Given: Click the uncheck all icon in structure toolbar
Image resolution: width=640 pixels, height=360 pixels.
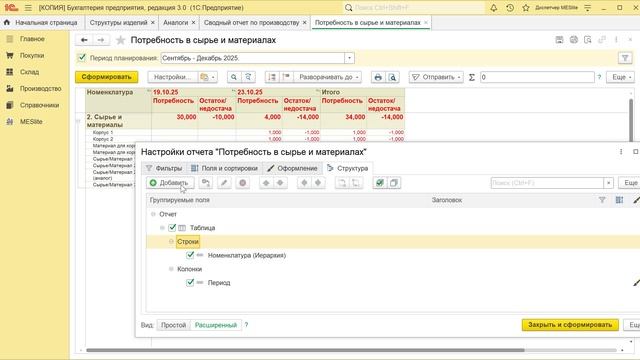Looking at the screenshot, I should pyautogui.click(x=394, y=183).
